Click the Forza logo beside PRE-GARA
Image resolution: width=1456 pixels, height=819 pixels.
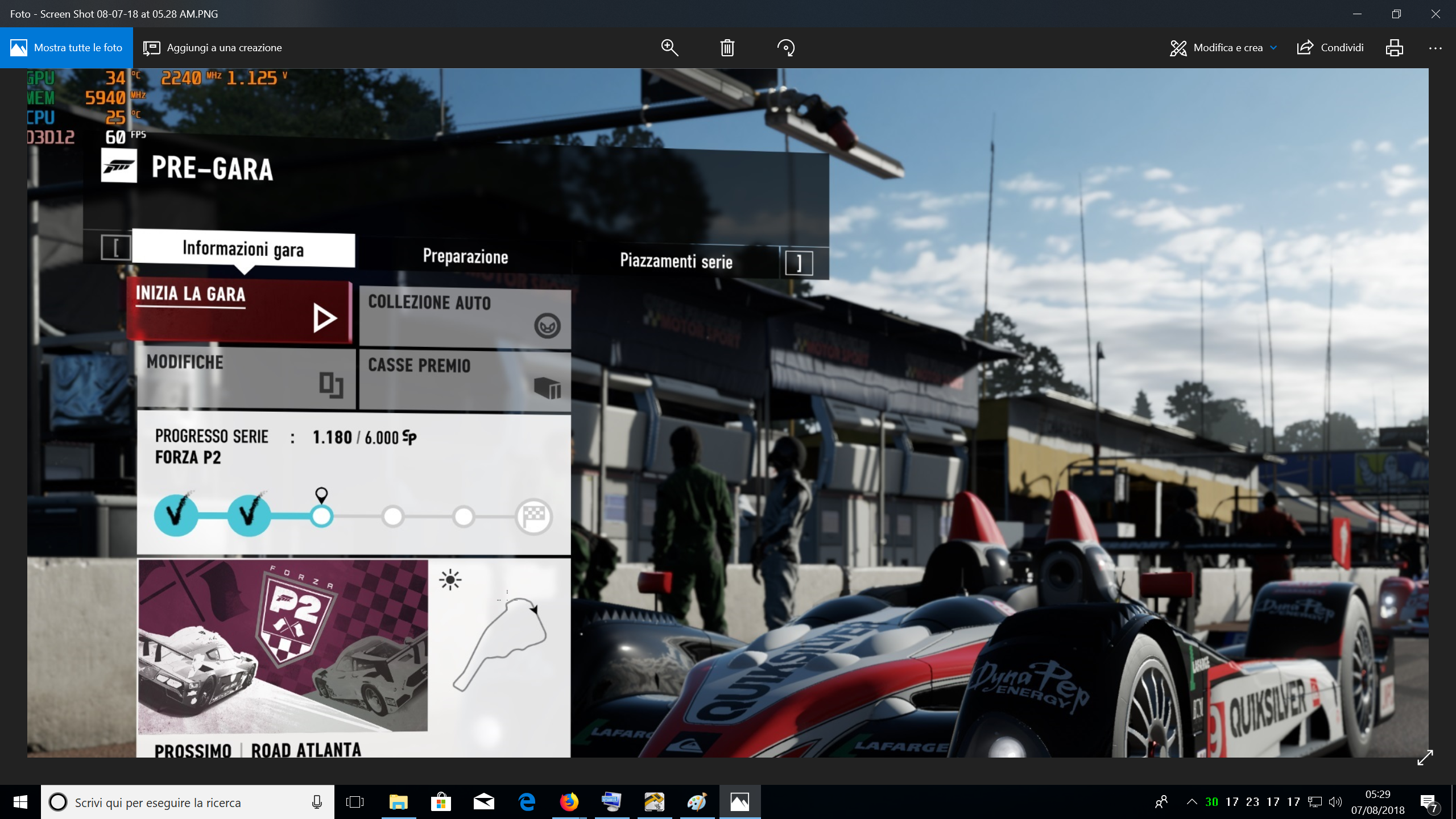point(119,166)
